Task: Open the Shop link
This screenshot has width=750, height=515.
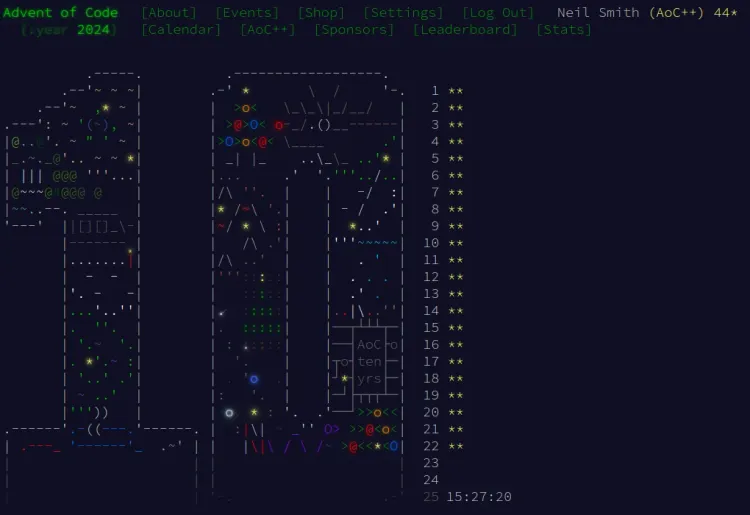Action: [321, 12]
